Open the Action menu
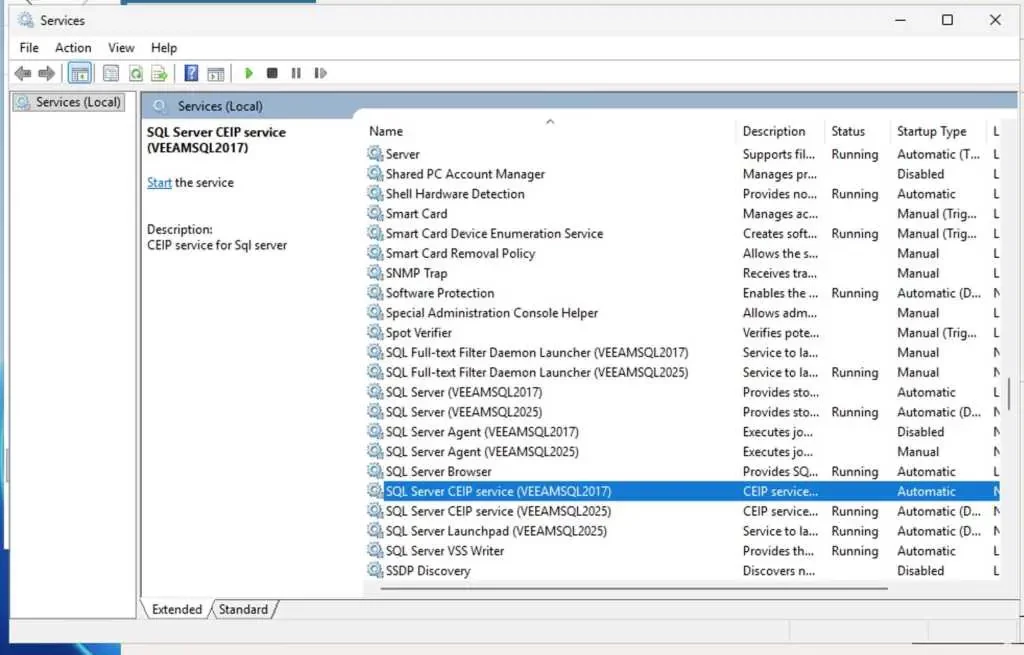Image resolution: width=1024 pixels, height=655 pixels. click(x=73, y=47)
